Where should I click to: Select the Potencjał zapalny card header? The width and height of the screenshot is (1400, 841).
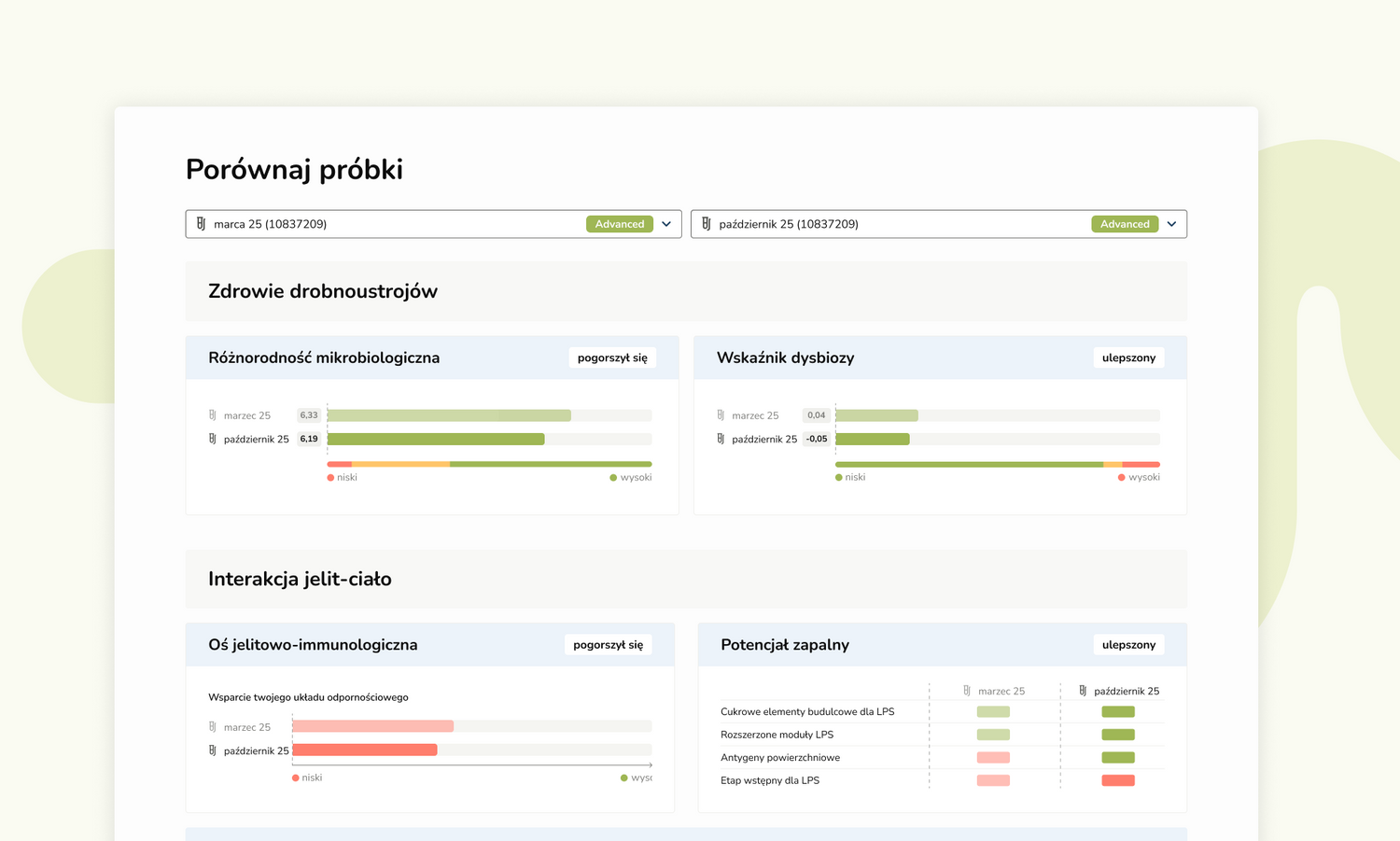(785, 645)
